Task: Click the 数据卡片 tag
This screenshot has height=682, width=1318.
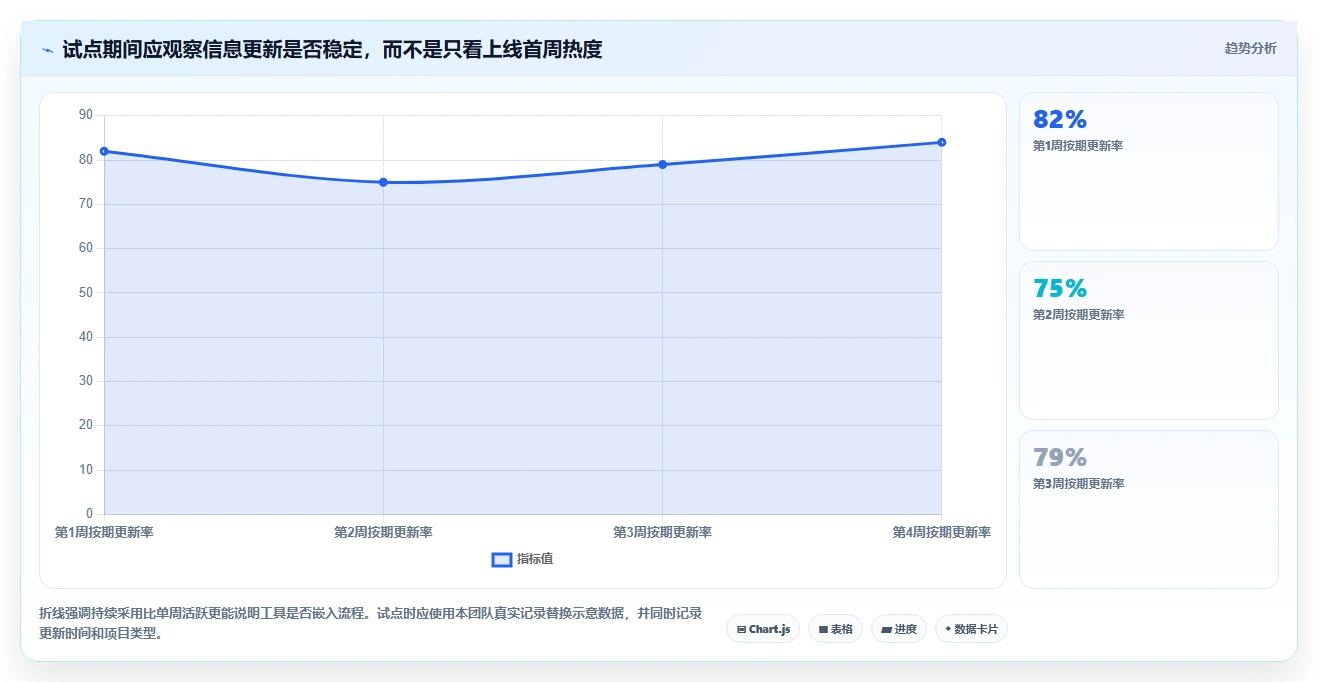Action: 971,629
